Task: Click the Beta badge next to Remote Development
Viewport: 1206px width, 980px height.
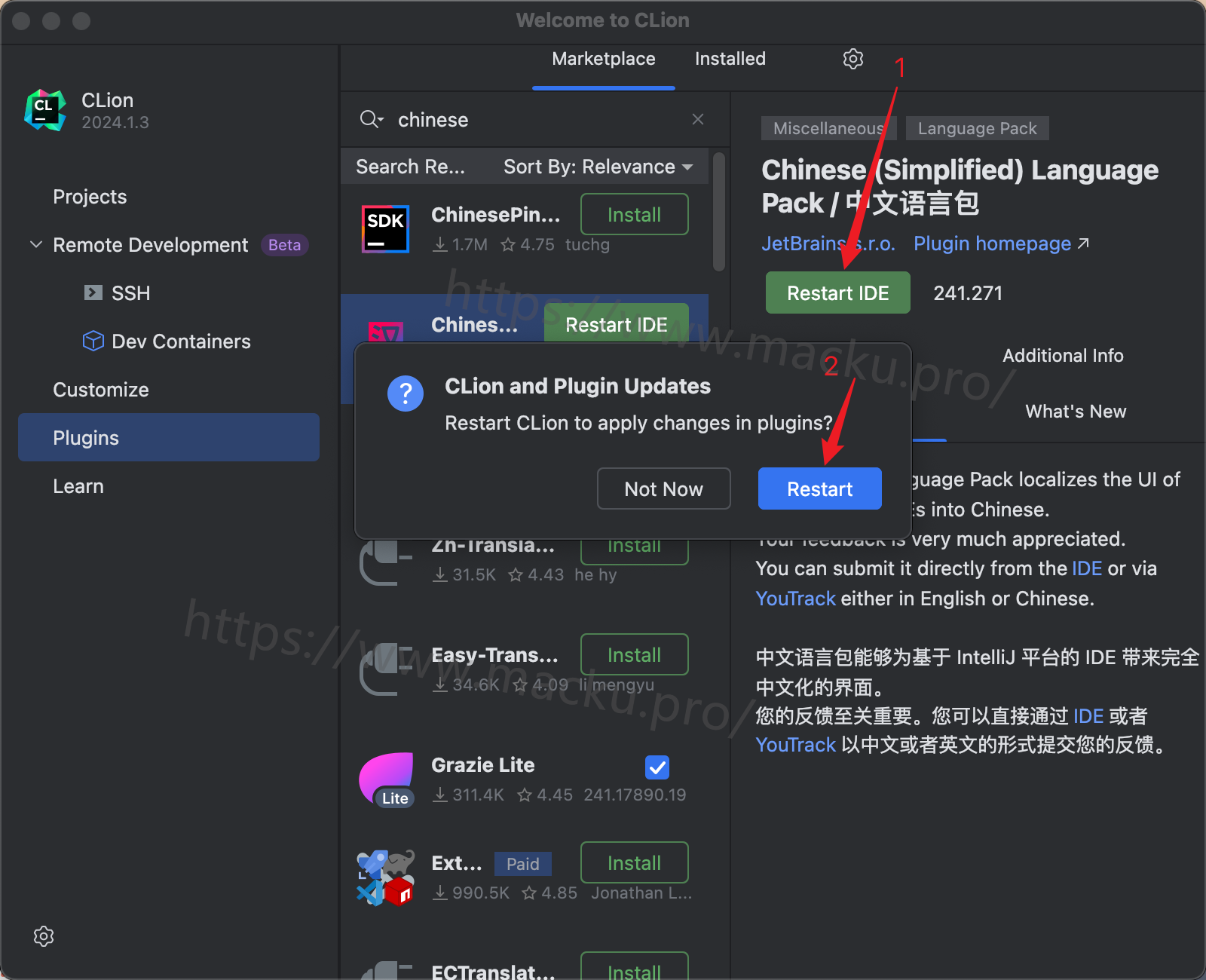Action: [284, 245]
